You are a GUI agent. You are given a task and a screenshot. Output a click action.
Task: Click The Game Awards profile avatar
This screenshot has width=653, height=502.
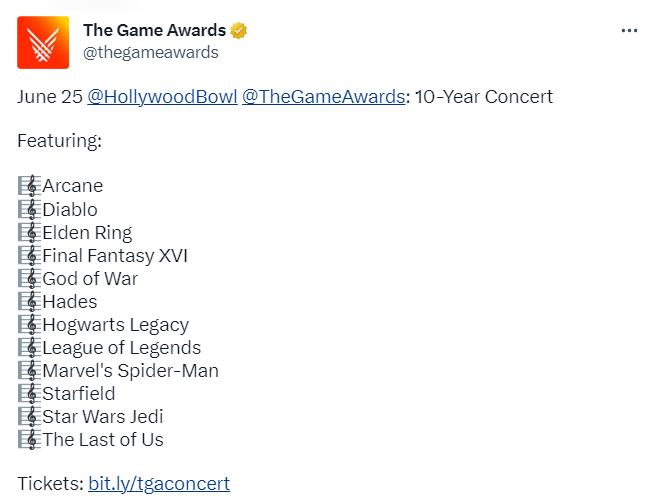(43, 42)
